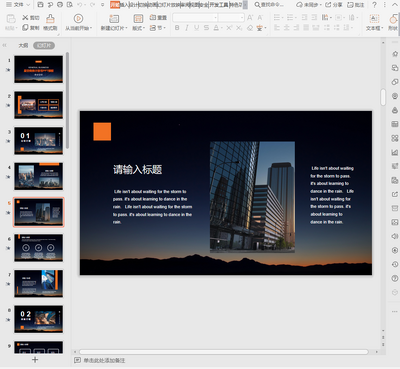Start slideshow with 从当前开始 play icon
Viewport: 400px width, 369px height.
click(x=78, y=19)
